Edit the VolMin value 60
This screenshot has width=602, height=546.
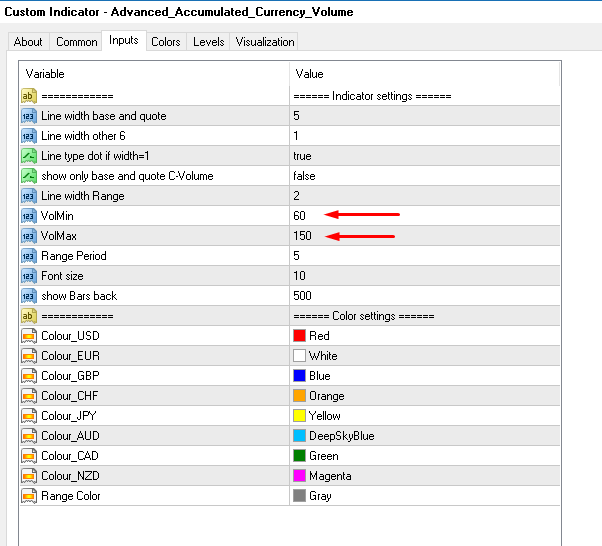pyautogui.click(x=299, y=216)
